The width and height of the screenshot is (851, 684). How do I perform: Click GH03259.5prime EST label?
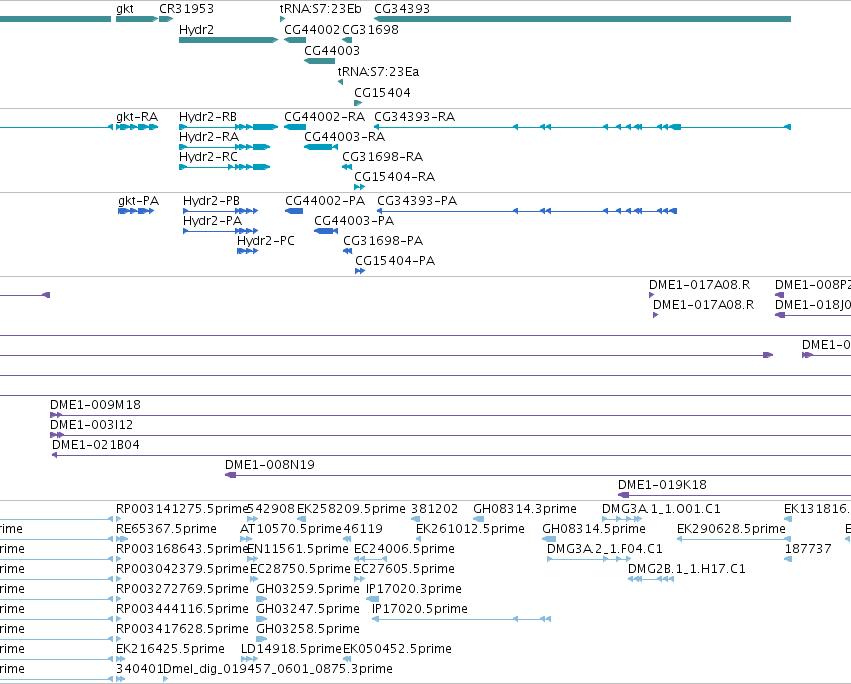[x=308, y=590]
